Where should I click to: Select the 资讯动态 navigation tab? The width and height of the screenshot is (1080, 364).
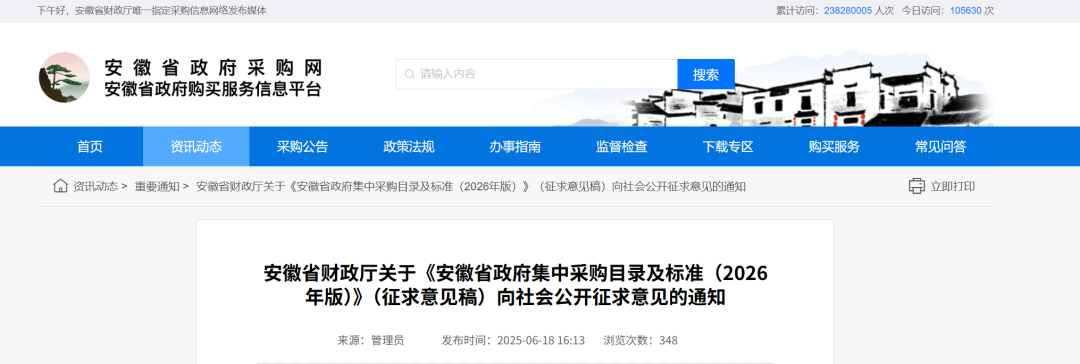point(196,146)
